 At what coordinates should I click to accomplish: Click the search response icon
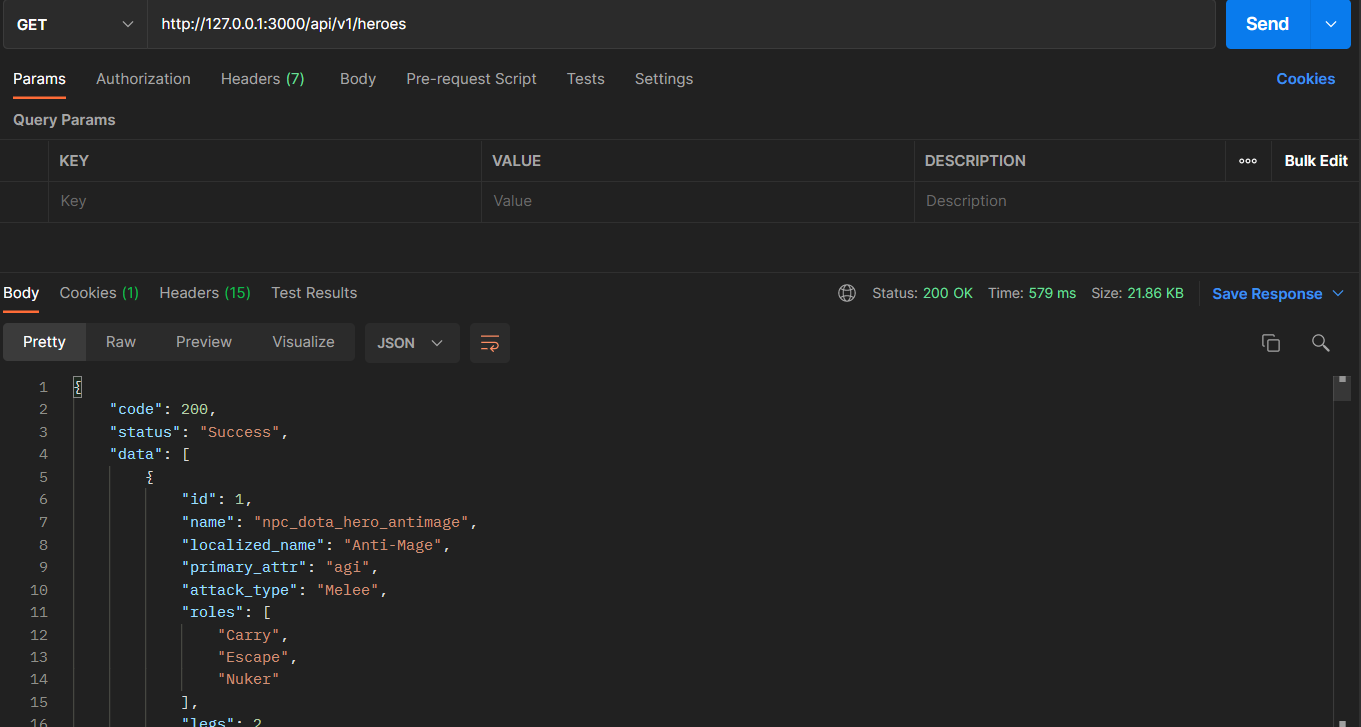tap(1320, 343)
